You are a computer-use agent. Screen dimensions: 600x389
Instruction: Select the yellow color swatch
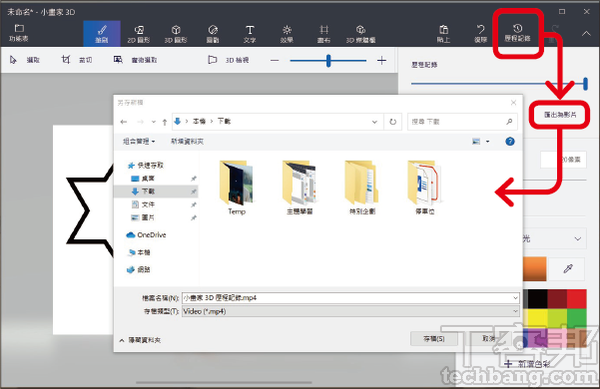click(x=538, y=318)
